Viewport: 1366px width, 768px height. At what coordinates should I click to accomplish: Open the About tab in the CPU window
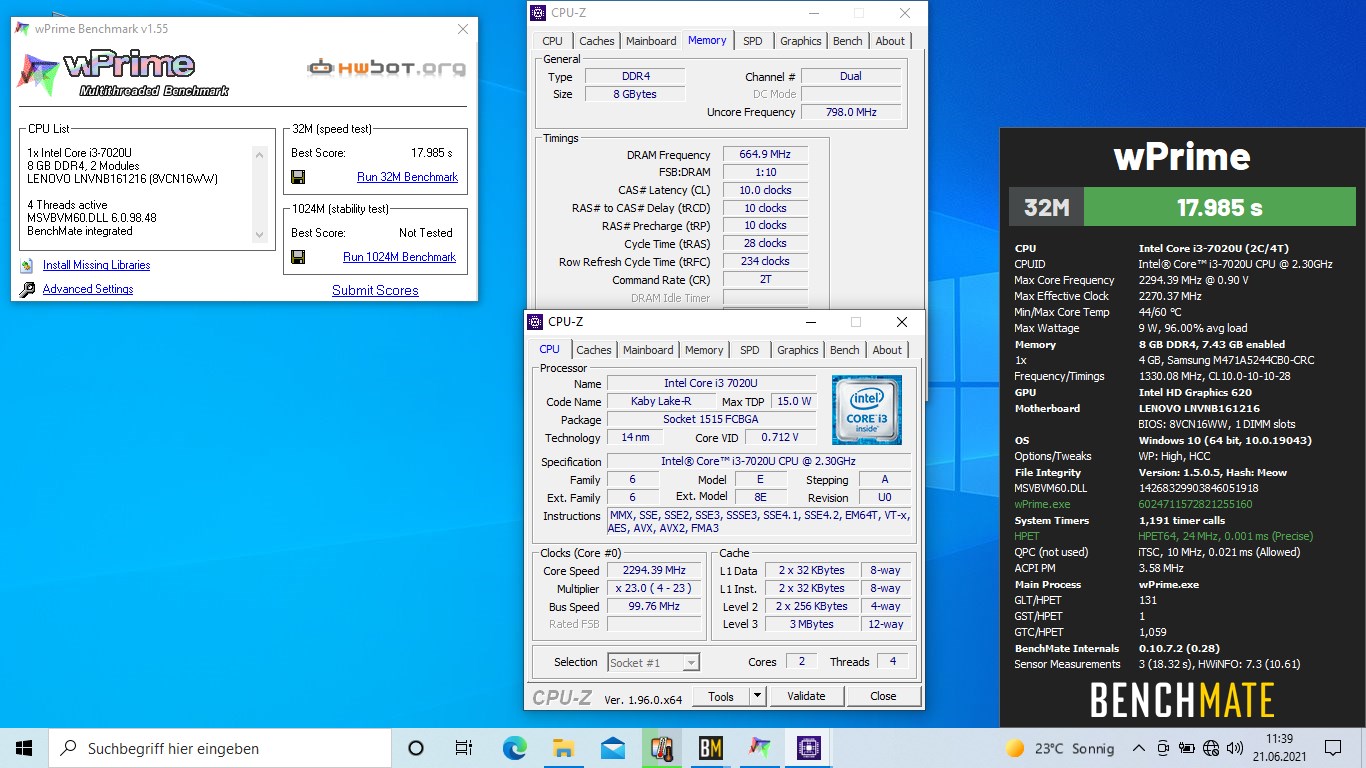[x=887, y=350]
